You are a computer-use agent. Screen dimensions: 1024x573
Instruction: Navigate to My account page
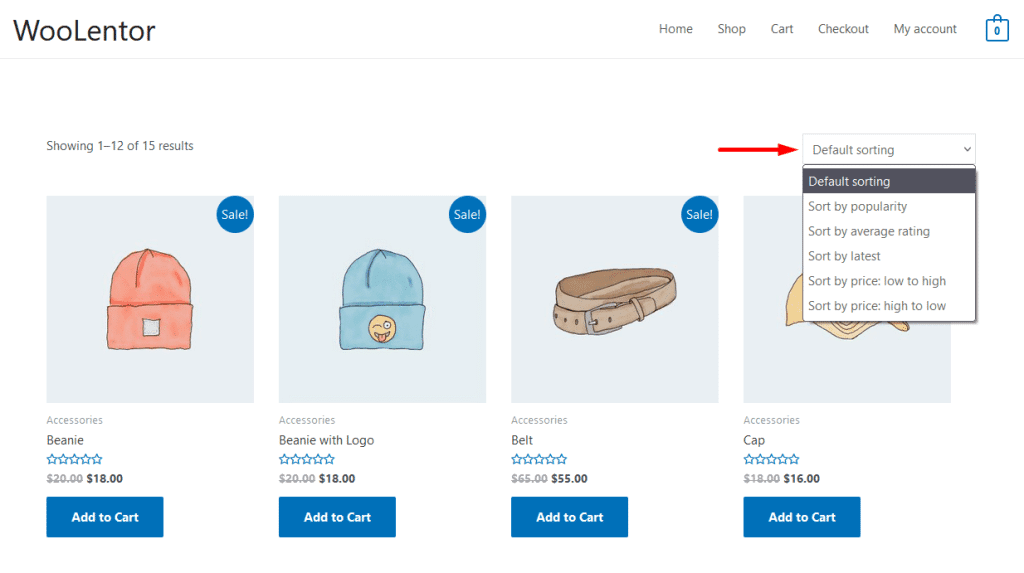point(925,29)
